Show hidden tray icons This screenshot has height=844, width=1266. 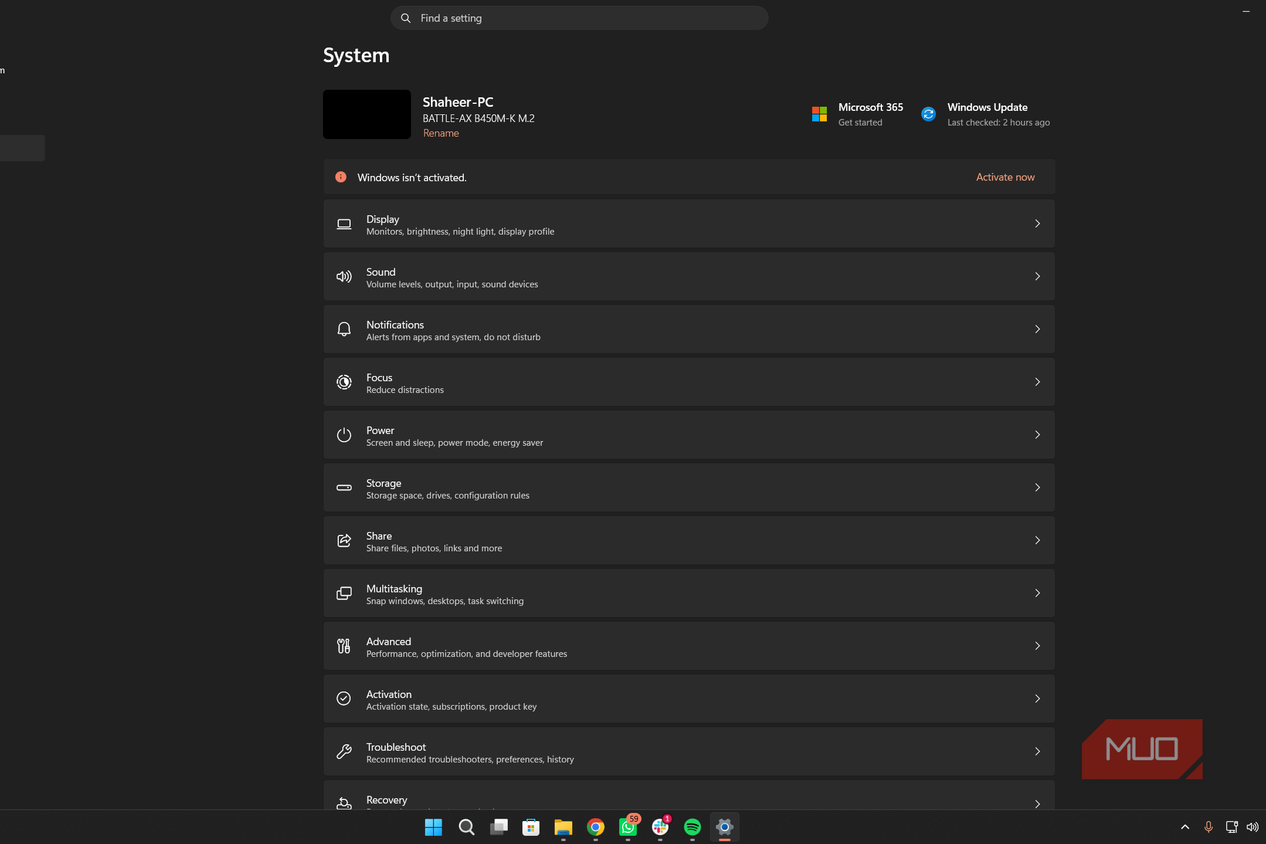tap(1185, 827)
